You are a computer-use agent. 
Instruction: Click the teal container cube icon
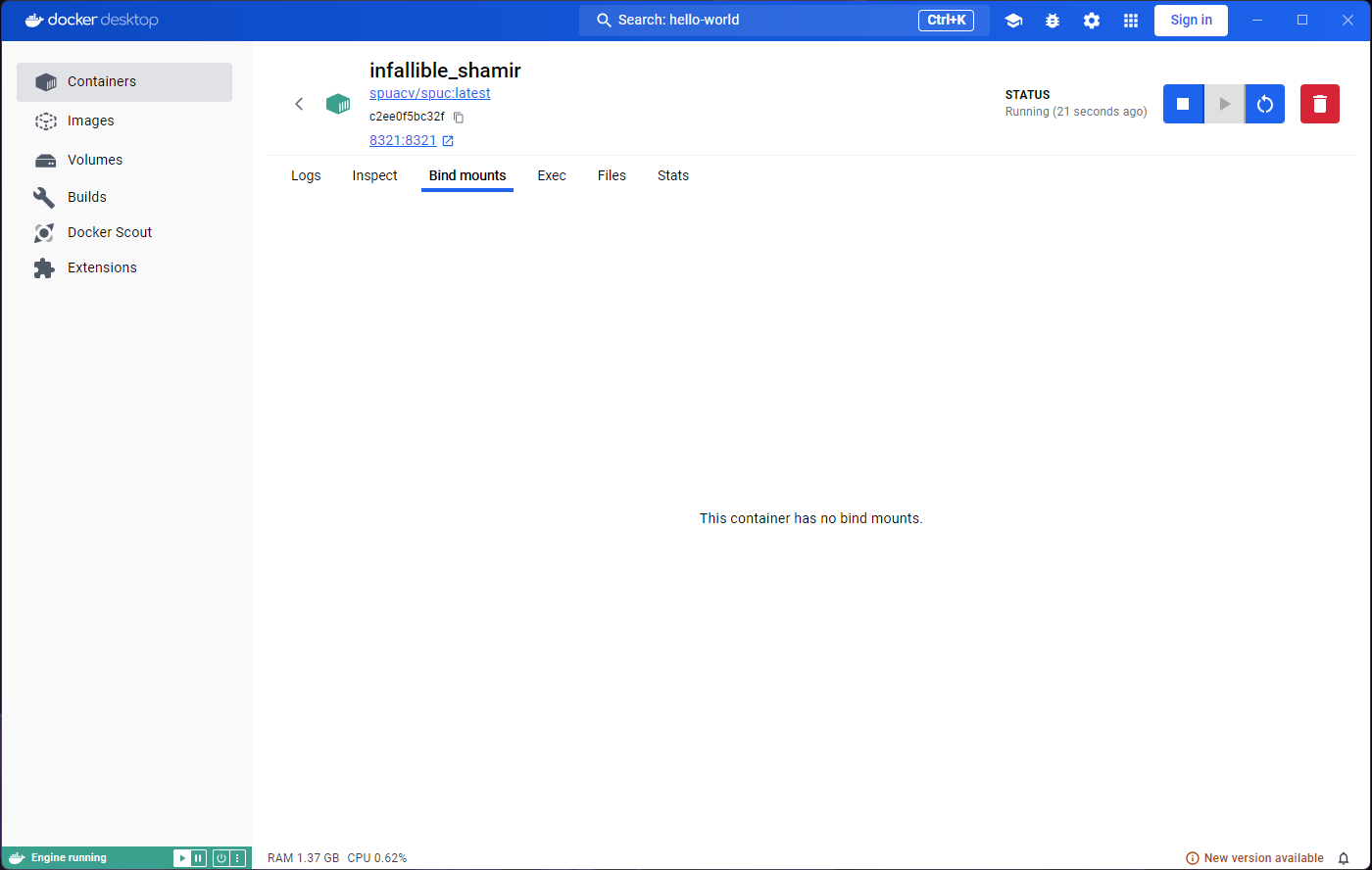tap(338, 104)
